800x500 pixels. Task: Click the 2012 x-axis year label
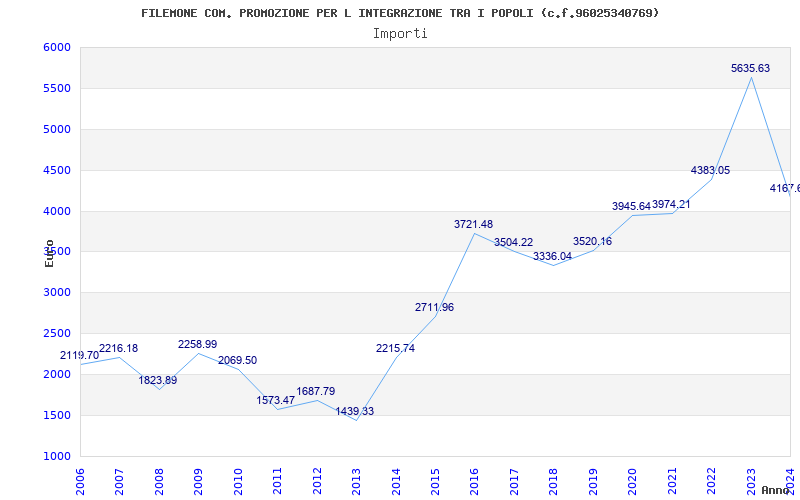(317, 481)
